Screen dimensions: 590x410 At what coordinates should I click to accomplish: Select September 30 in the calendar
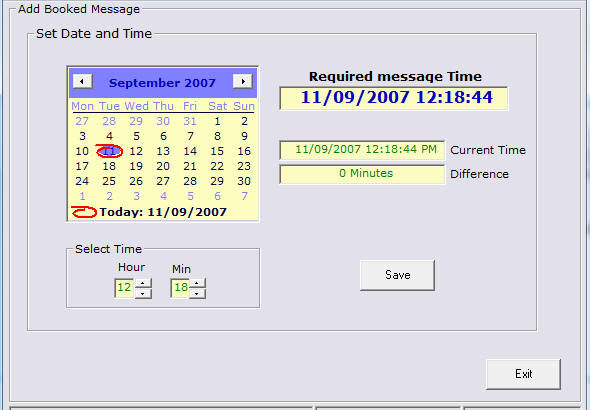244,181
